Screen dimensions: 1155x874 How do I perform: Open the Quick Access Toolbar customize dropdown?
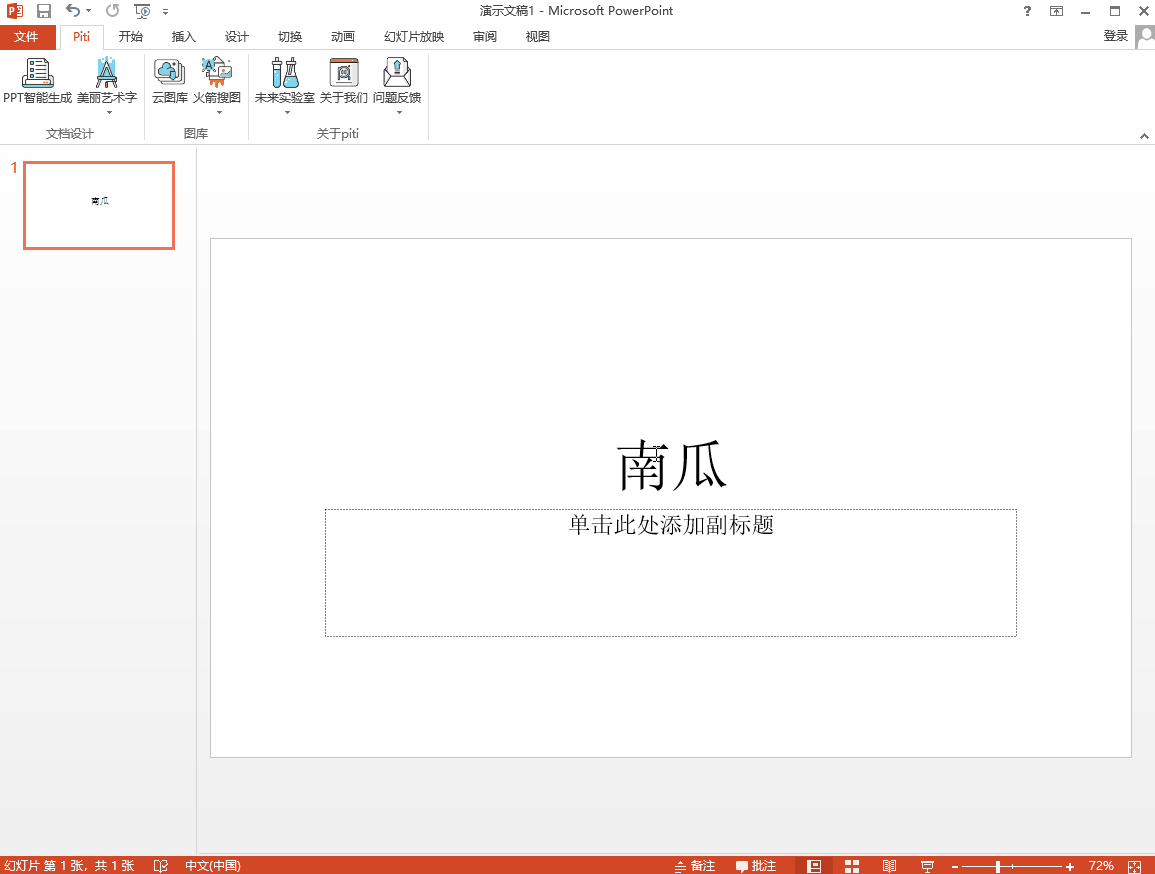(x=165, y=11)
